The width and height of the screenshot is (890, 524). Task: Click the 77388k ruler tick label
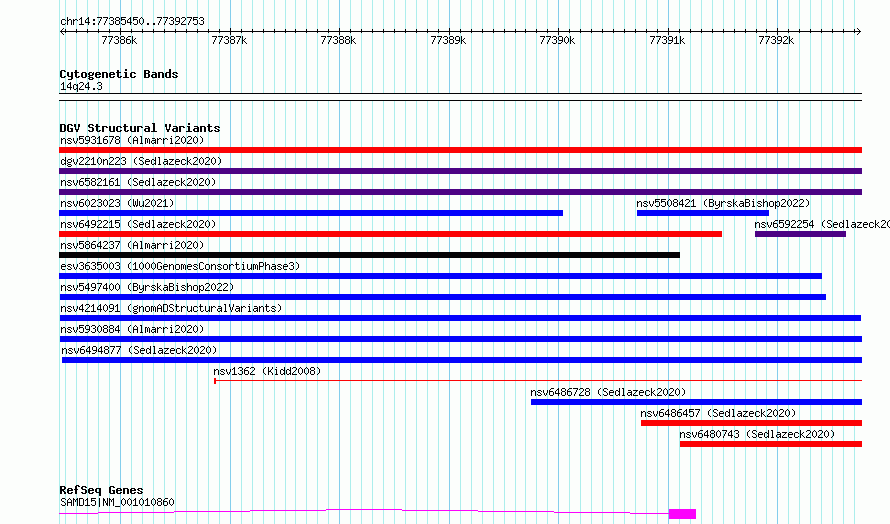point(338,40)
